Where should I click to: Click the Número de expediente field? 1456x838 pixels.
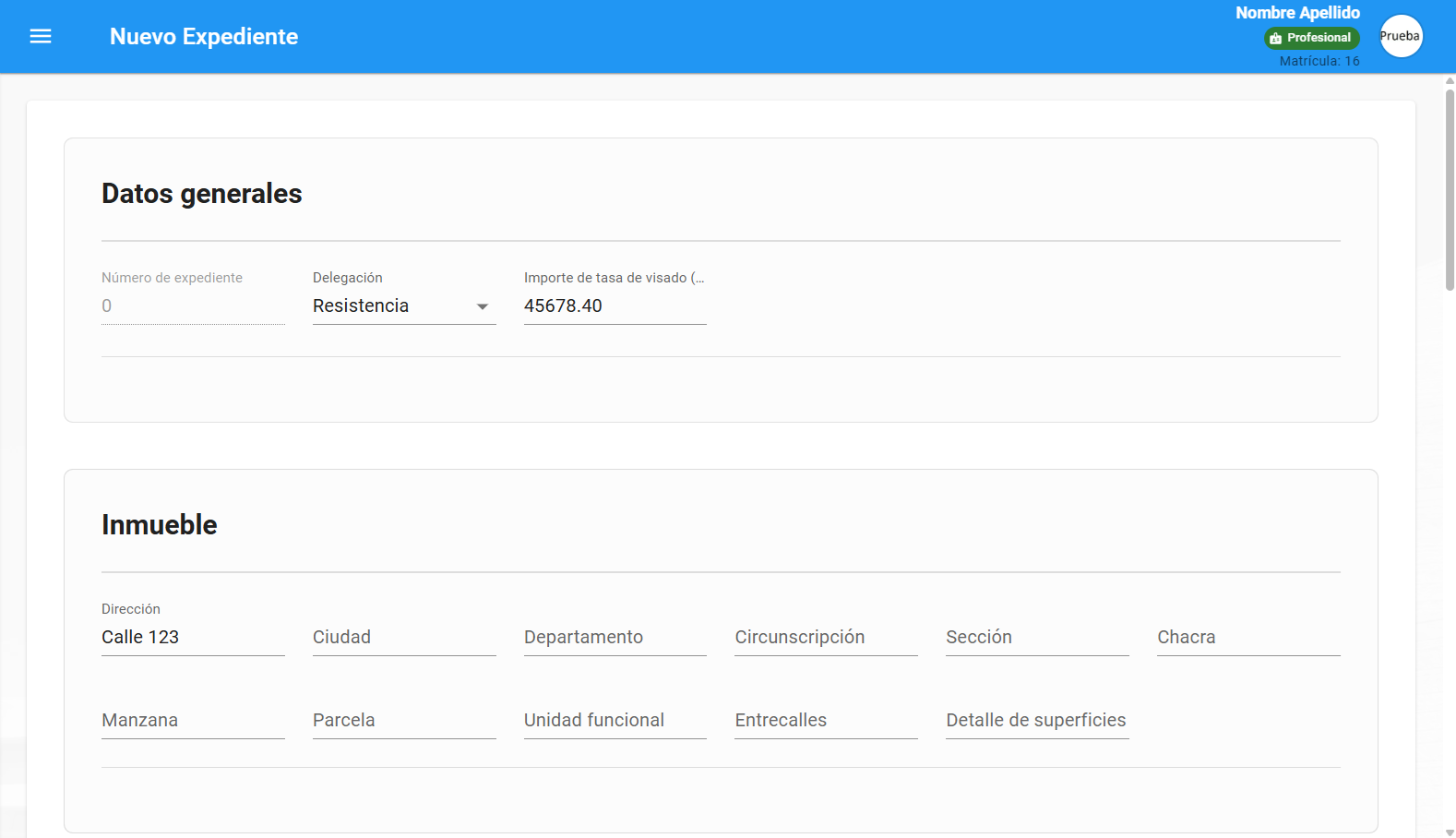(x=192, y=306)
